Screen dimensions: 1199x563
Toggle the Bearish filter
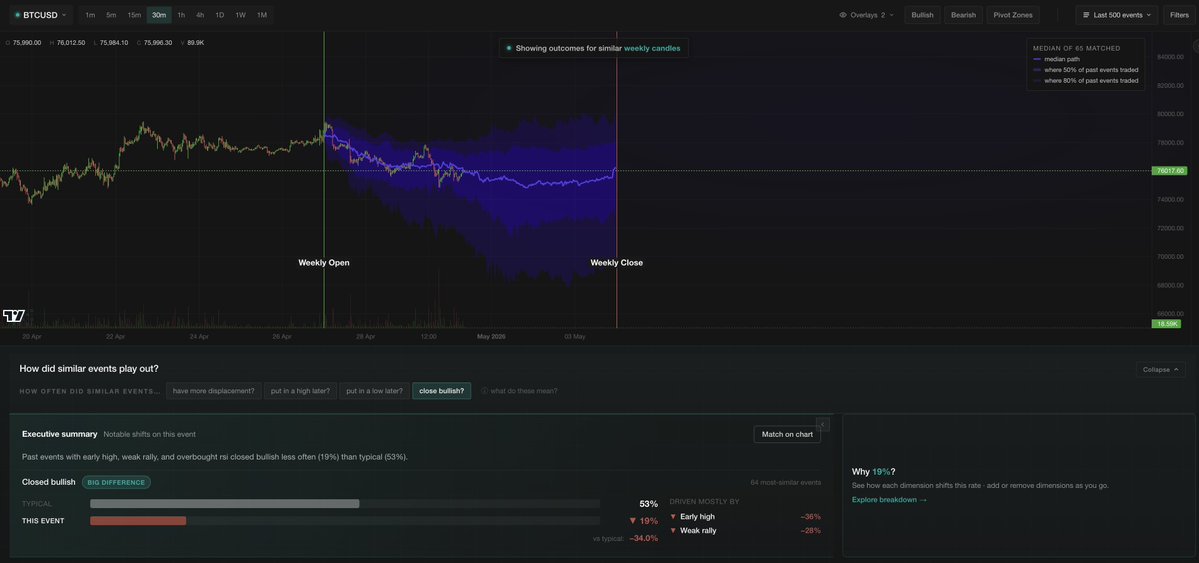963,15
